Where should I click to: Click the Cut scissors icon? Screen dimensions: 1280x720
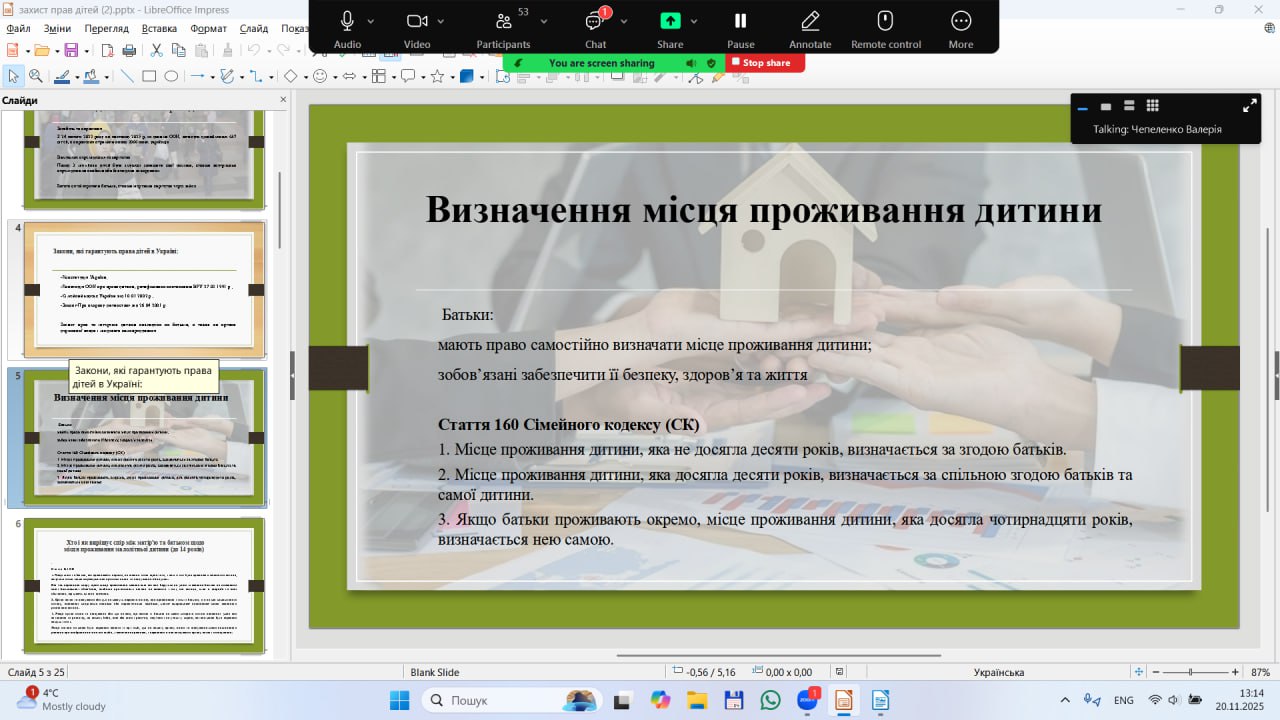coord(156,50)
